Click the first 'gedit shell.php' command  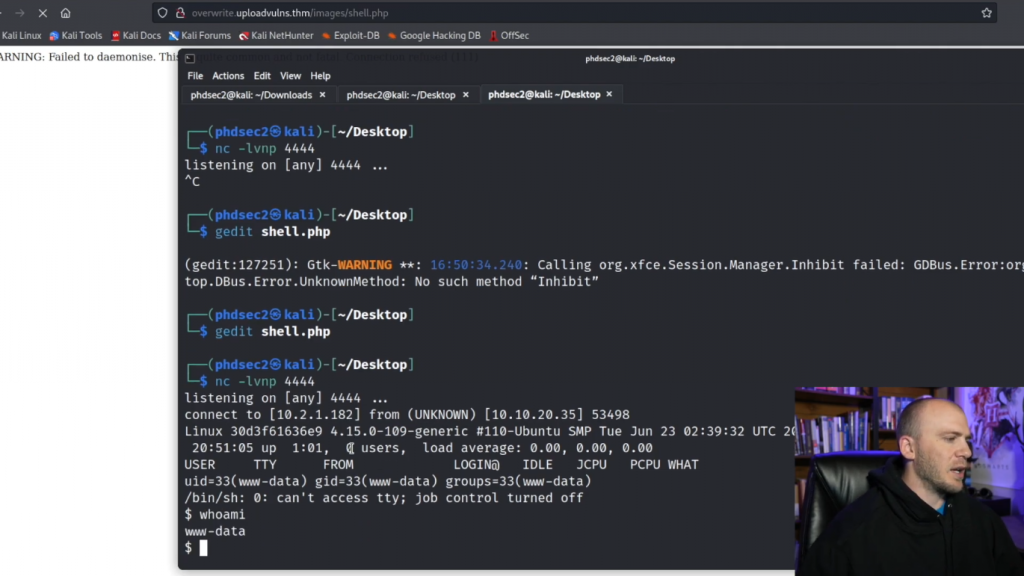(273, 232)
